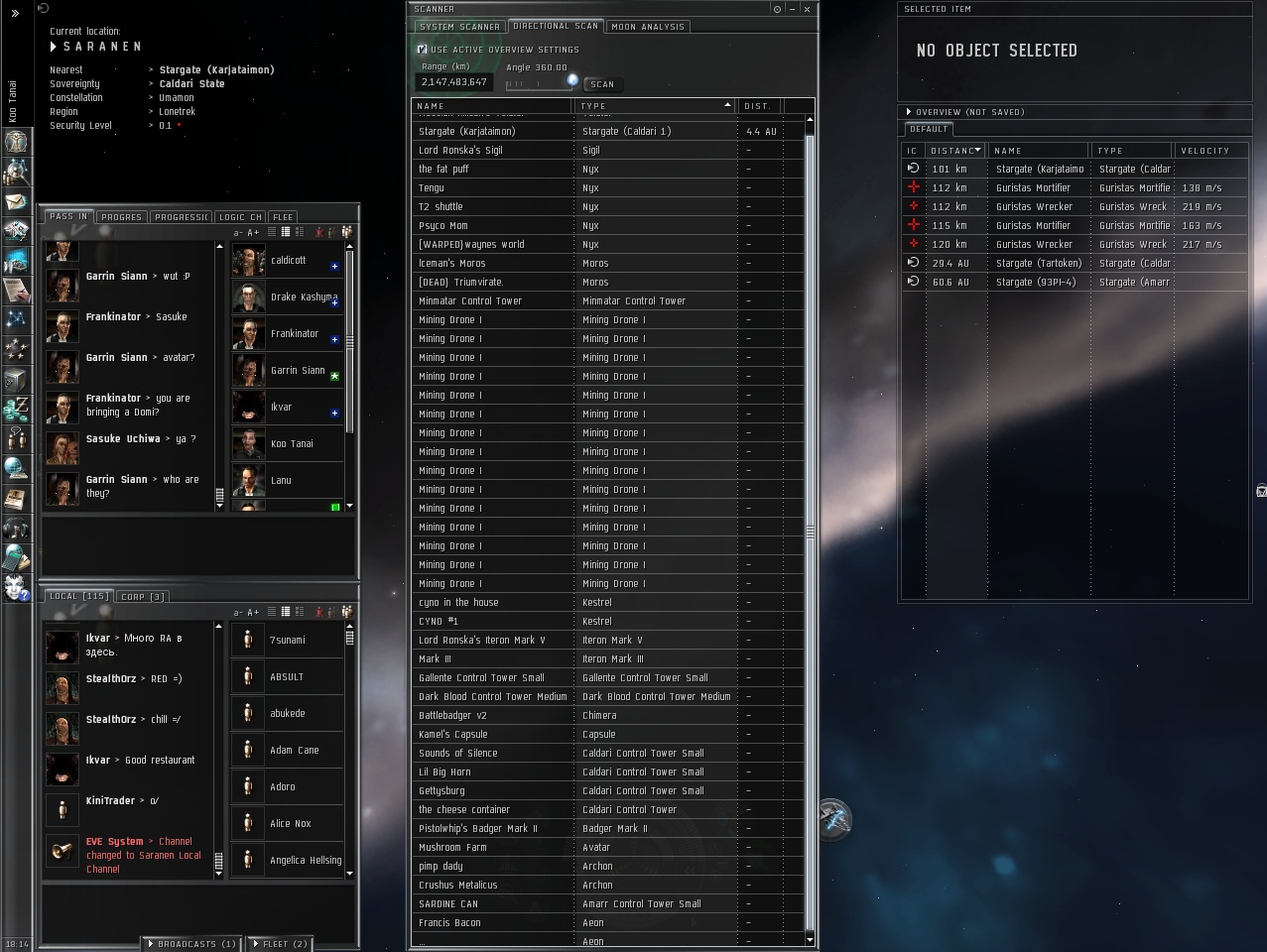The height and width of the screenshot is (952, 1267).
Task: Open the Wallet coins icon
Action: (16, 409)
